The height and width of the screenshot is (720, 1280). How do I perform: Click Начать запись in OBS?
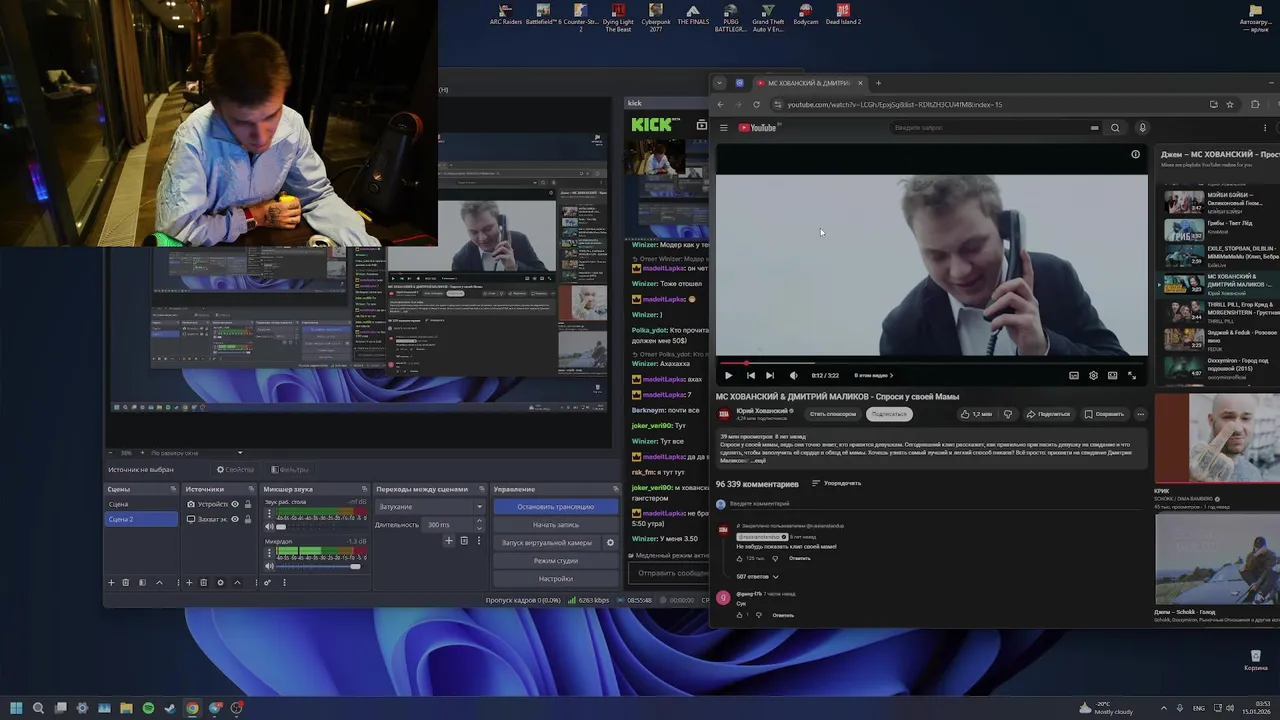(x=555, y=524)
